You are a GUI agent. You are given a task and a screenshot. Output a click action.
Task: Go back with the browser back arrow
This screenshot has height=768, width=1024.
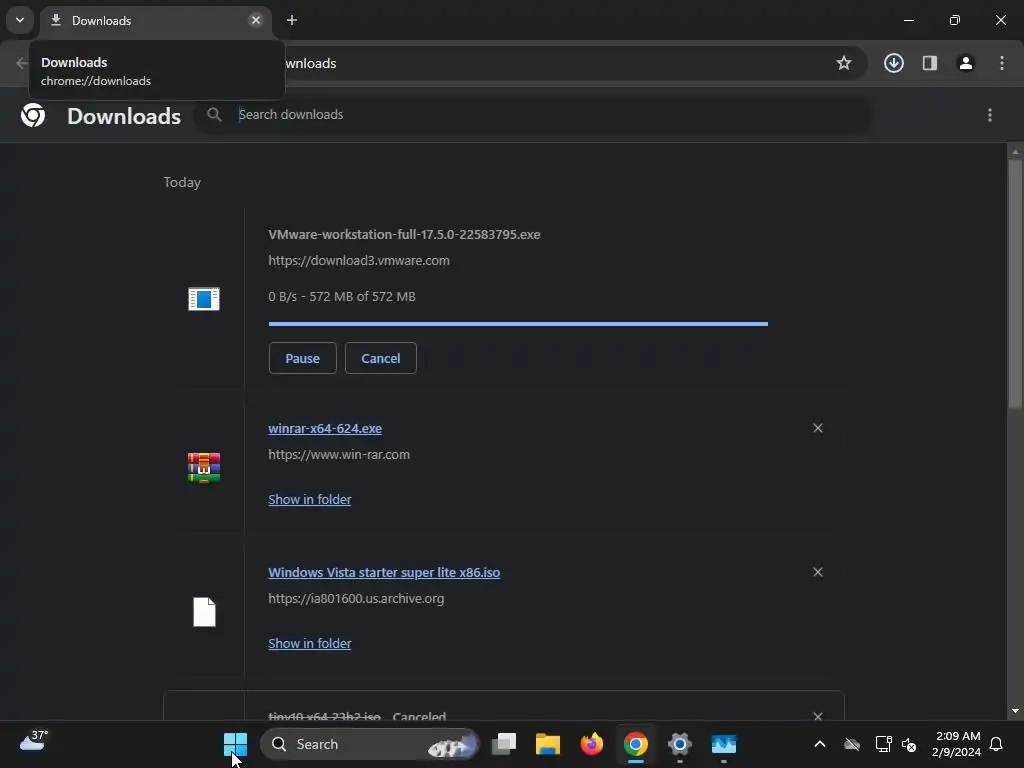click(22, 63)
